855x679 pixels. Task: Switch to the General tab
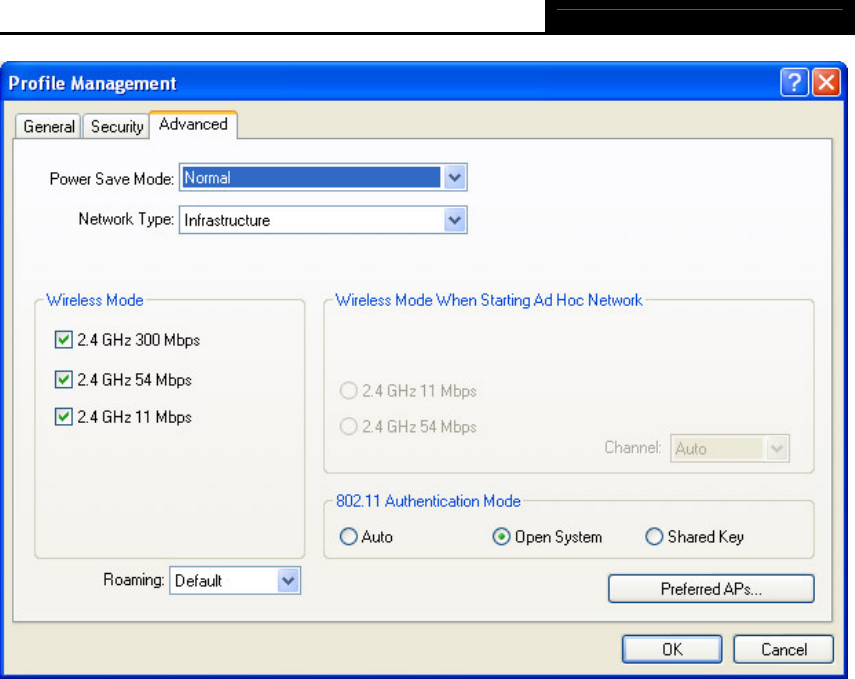(49, 127)
